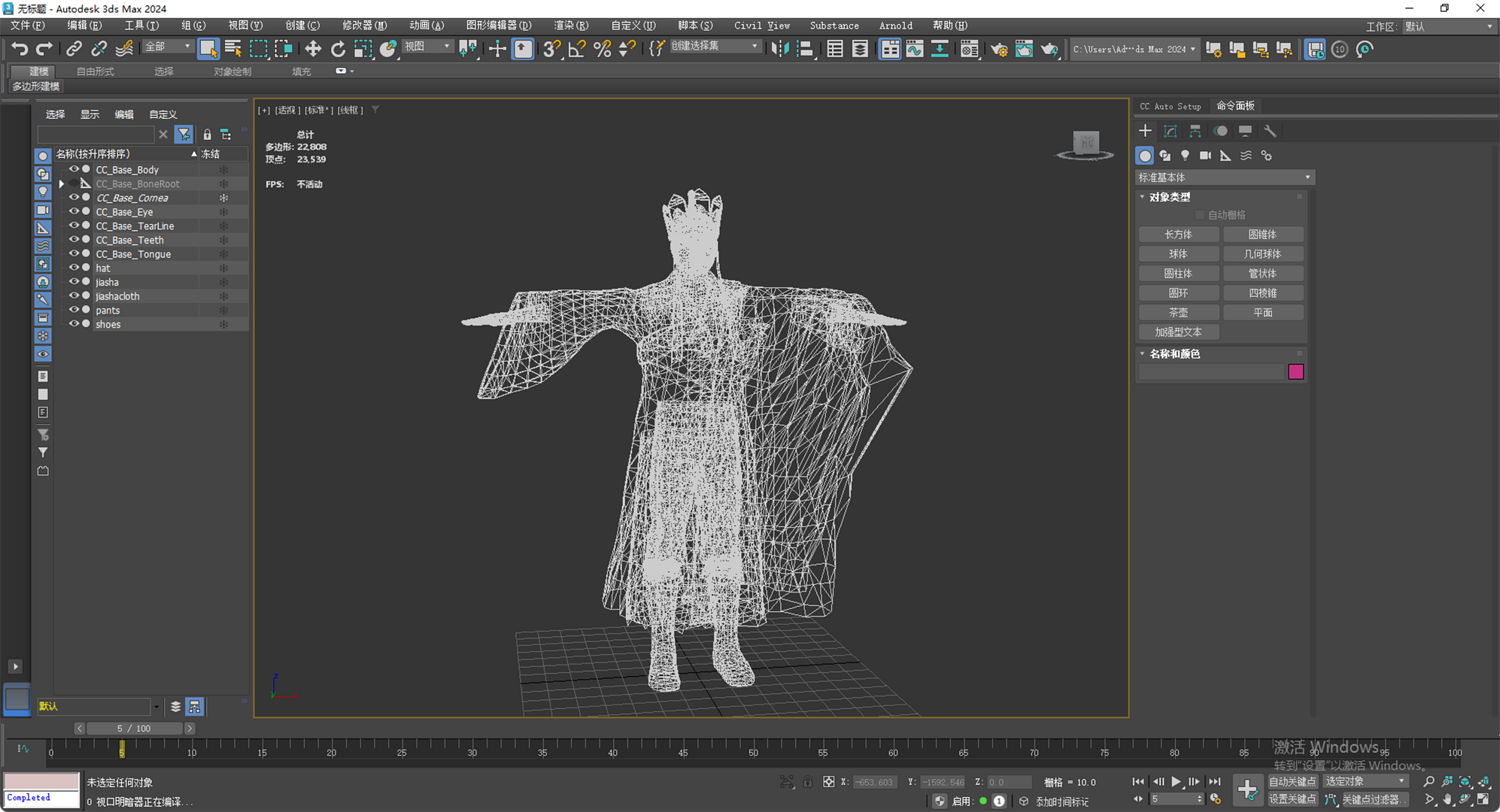
Task: Click the pink object color swatch
Action: 1296,372
